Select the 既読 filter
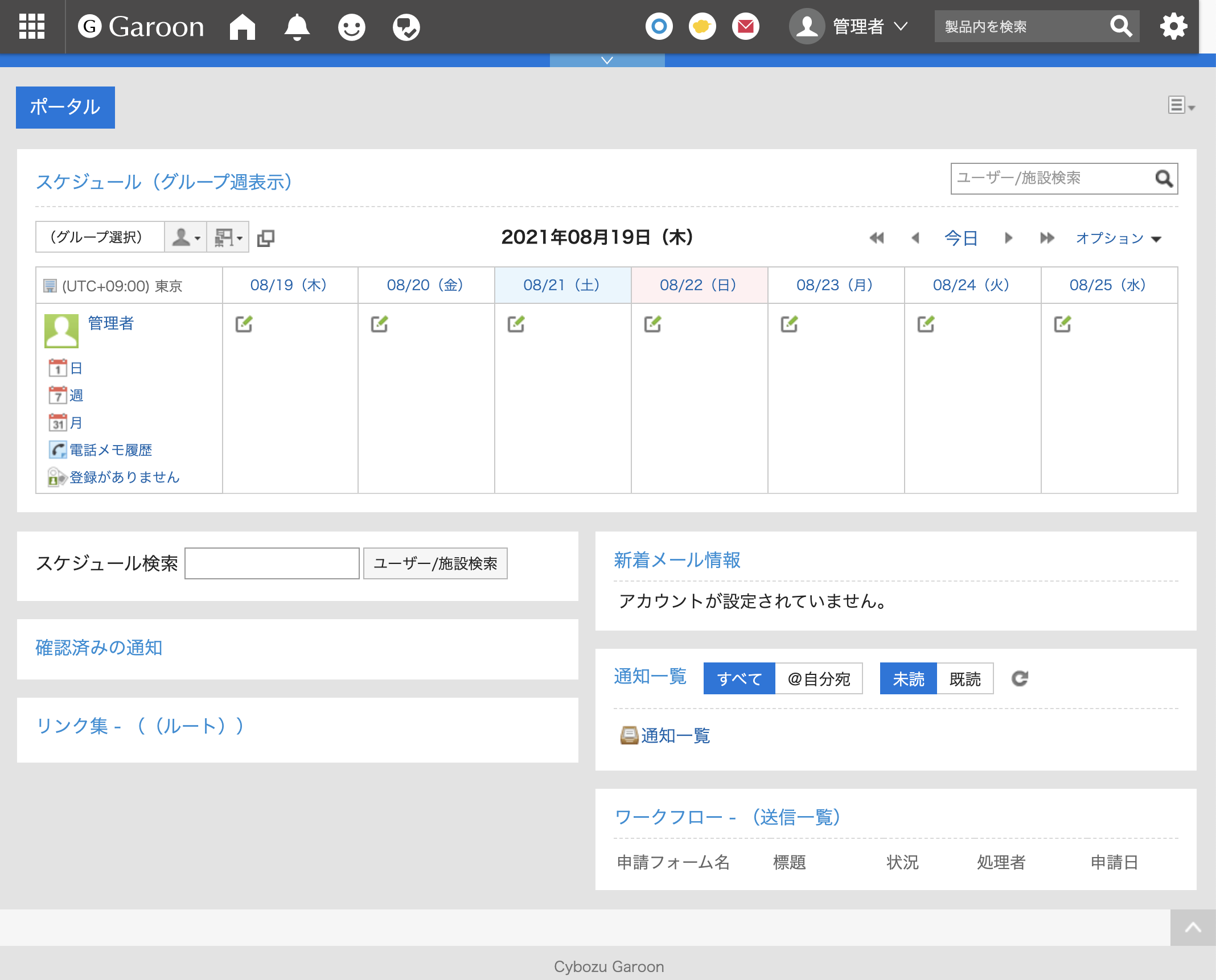 tap(965, 678)
